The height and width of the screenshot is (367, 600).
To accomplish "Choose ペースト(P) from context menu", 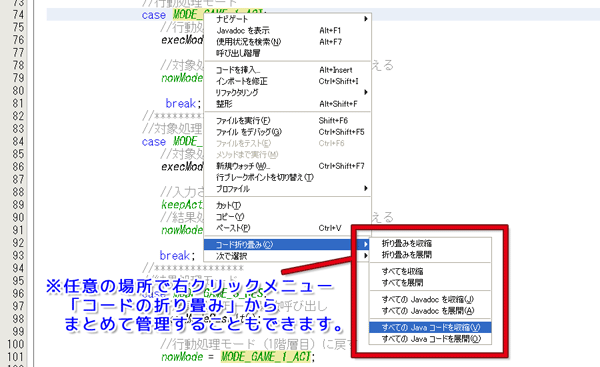I will pyautogui.click(x=287, y=228).
